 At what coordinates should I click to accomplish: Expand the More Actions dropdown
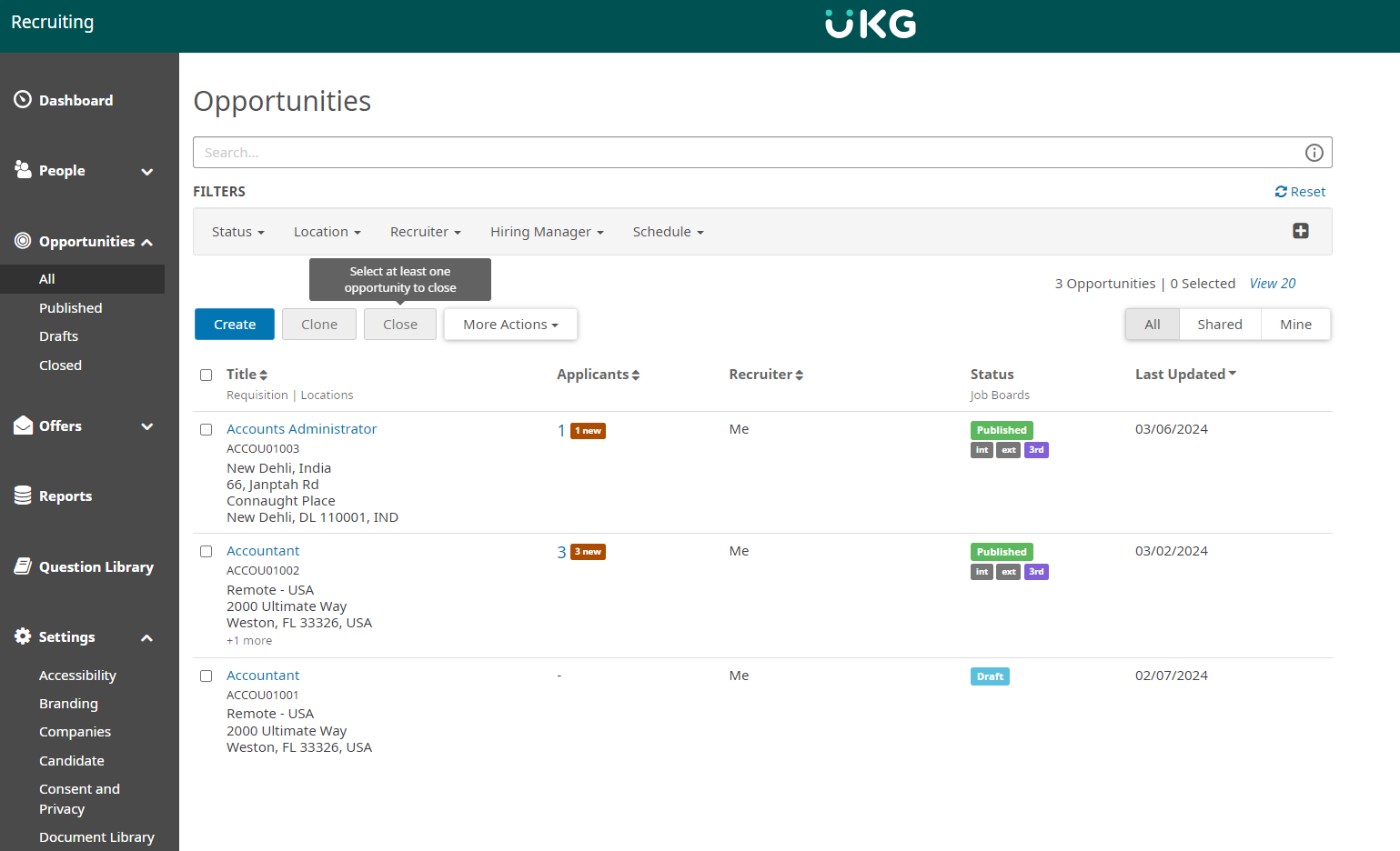click(510, 325)
